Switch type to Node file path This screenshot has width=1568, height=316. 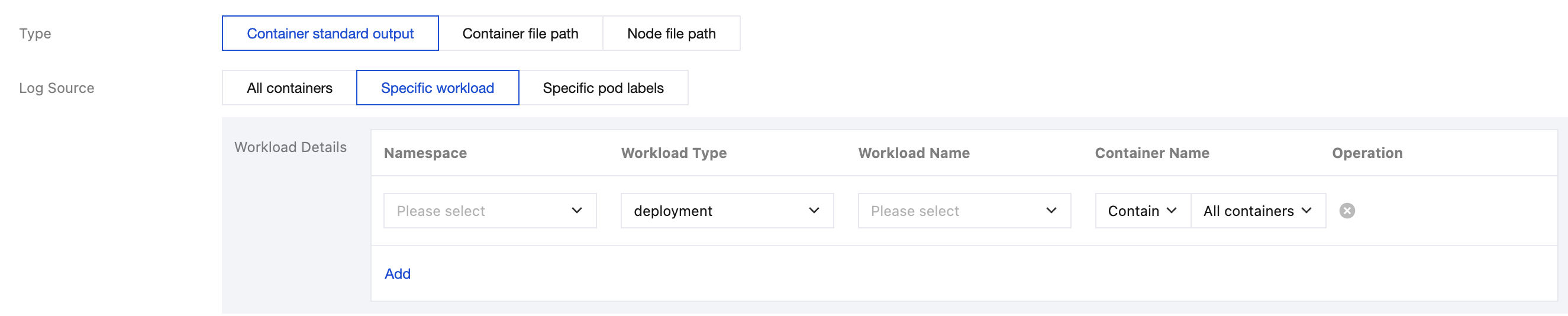point(671,34)
